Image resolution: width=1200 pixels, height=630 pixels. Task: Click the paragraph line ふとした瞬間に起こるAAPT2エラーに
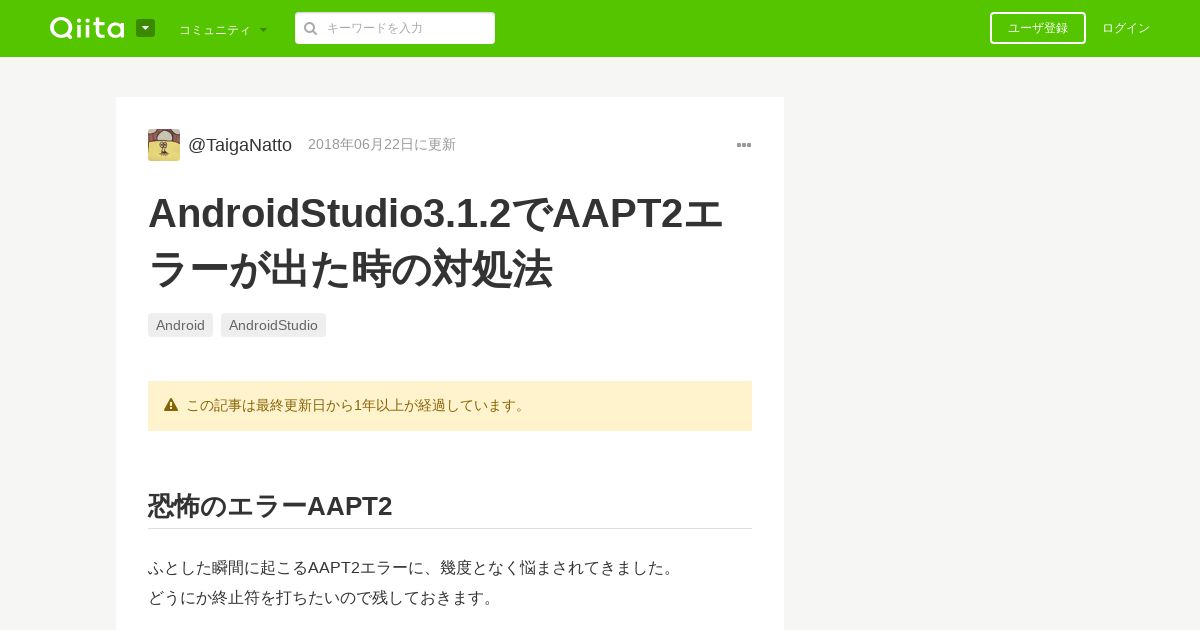[x=414, y=567]
